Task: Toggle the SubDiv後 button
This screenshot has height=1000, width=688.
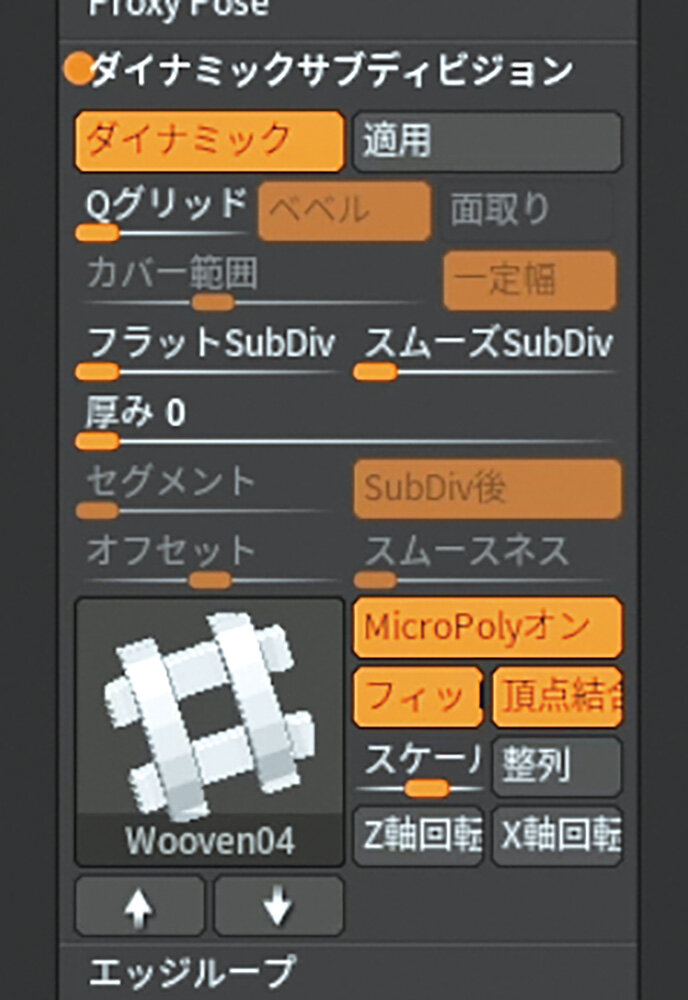Action: [x=487, y=489]
